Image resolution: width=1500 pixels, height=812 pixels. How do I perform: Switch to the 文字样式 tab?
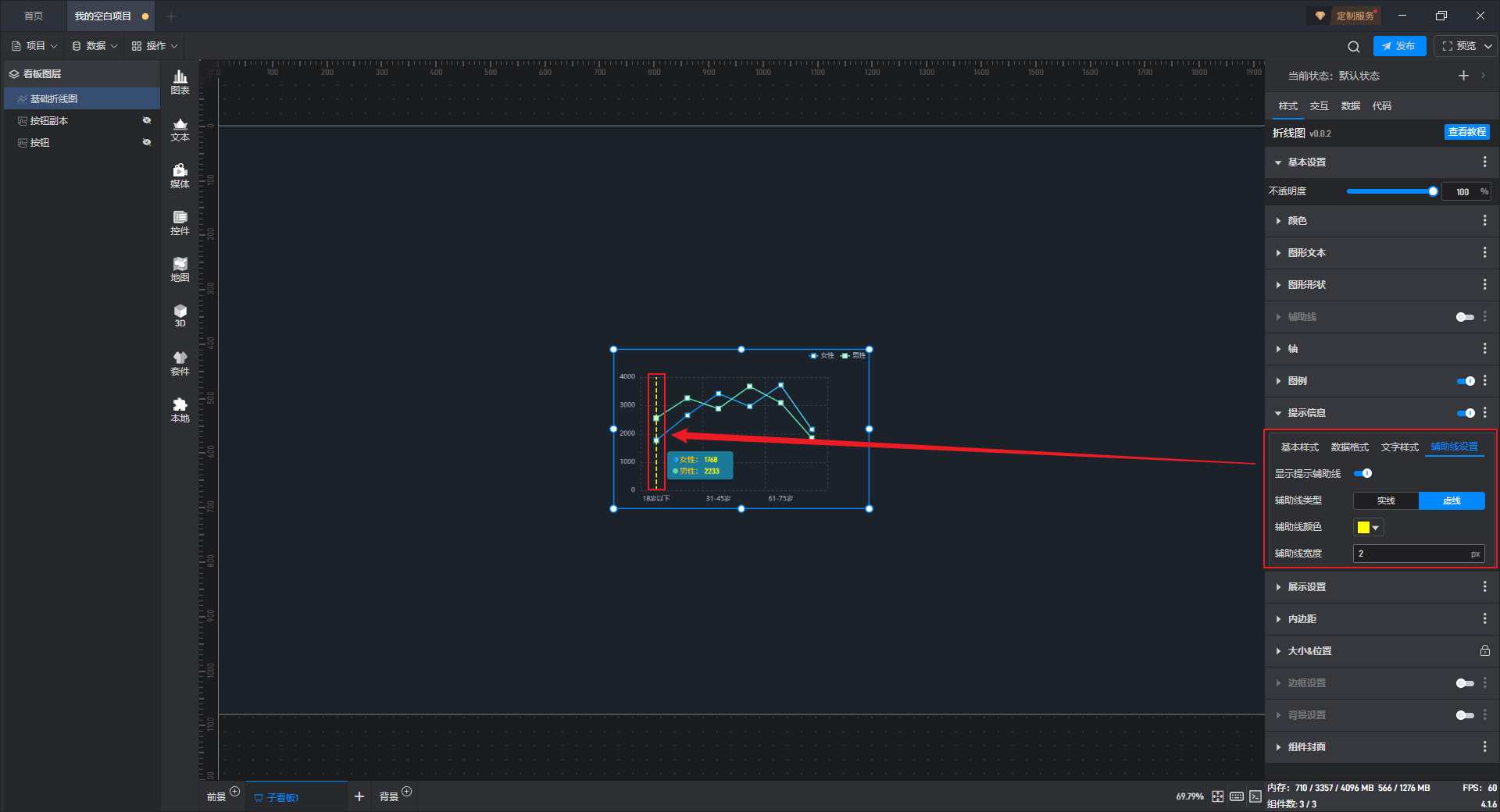[x=1399, y=447]
